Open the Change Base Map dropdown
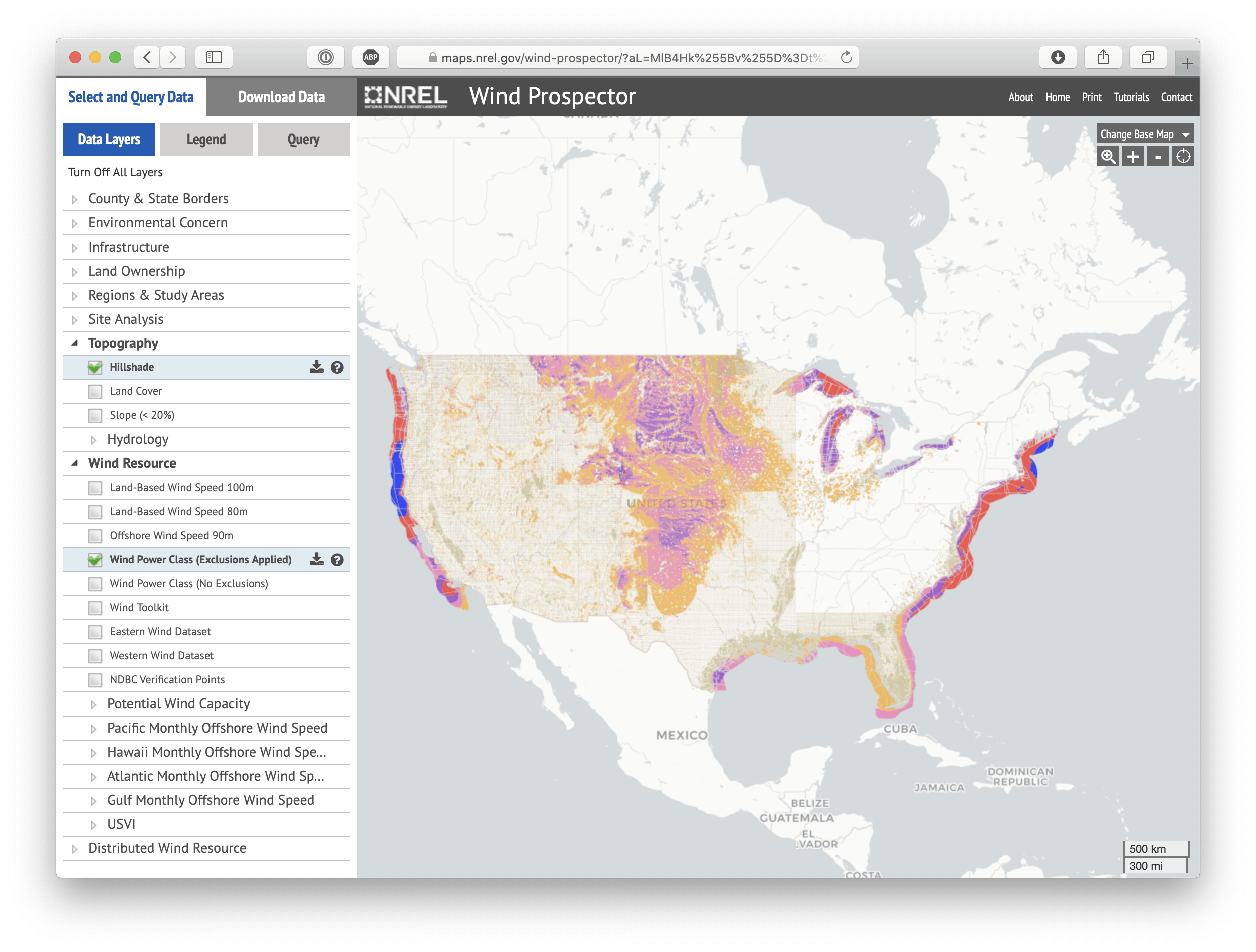Screen dimensions: 1256x952 coord(1144,134)
